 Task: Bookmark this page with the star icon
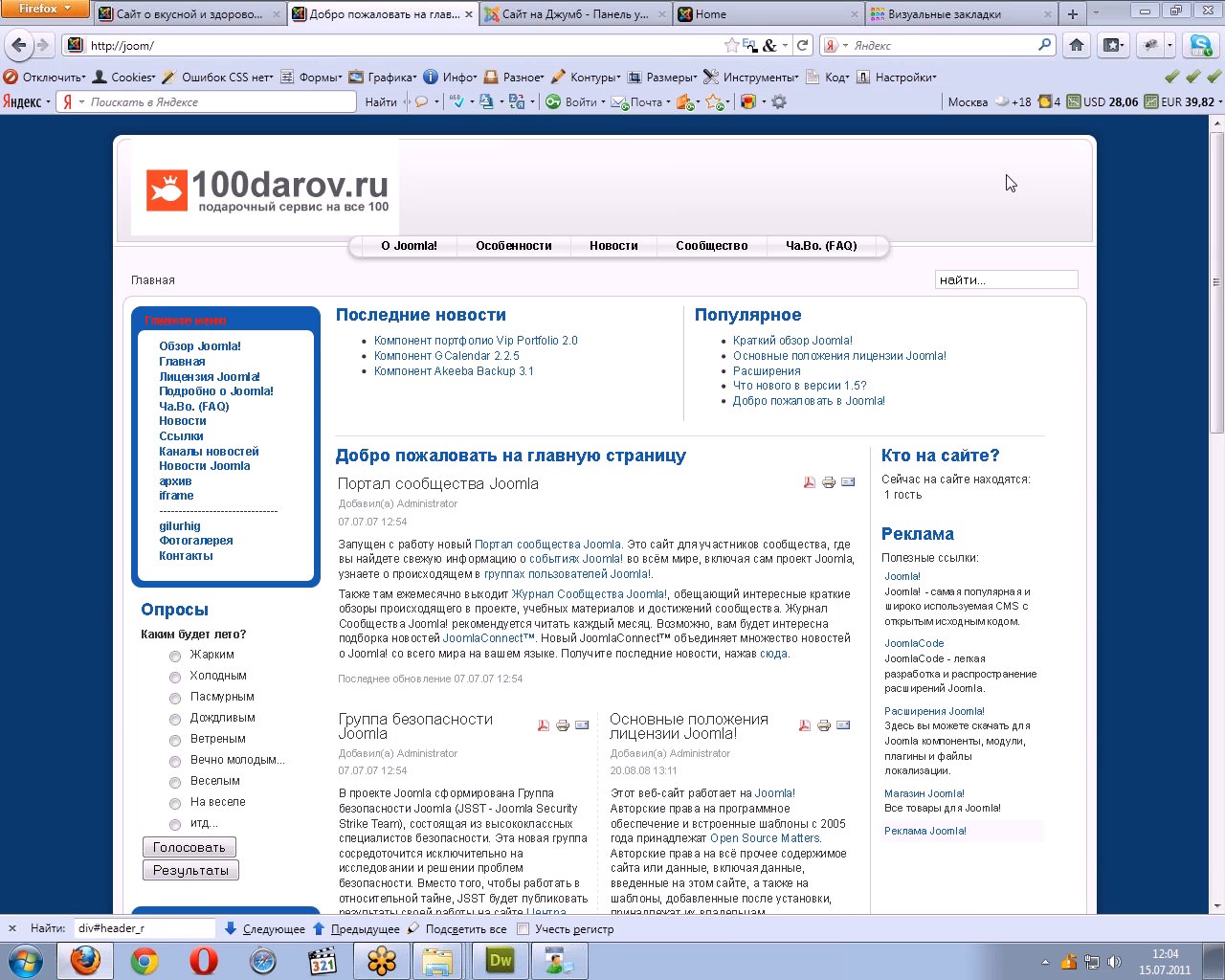[732, 45]
